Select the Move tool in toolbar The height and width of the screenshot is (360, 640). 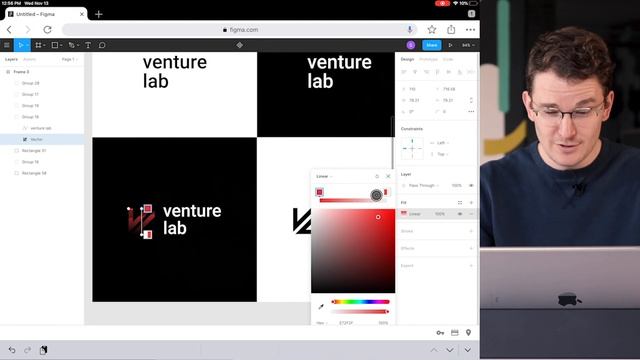point(20,45)
